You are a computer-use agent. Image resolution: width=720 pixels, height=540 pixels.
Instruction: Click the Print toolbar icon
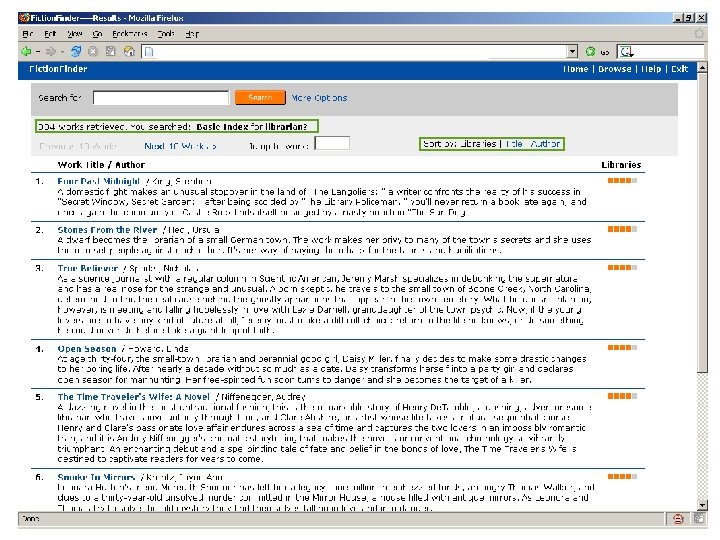pyautogui.click(x=111, y=51)
